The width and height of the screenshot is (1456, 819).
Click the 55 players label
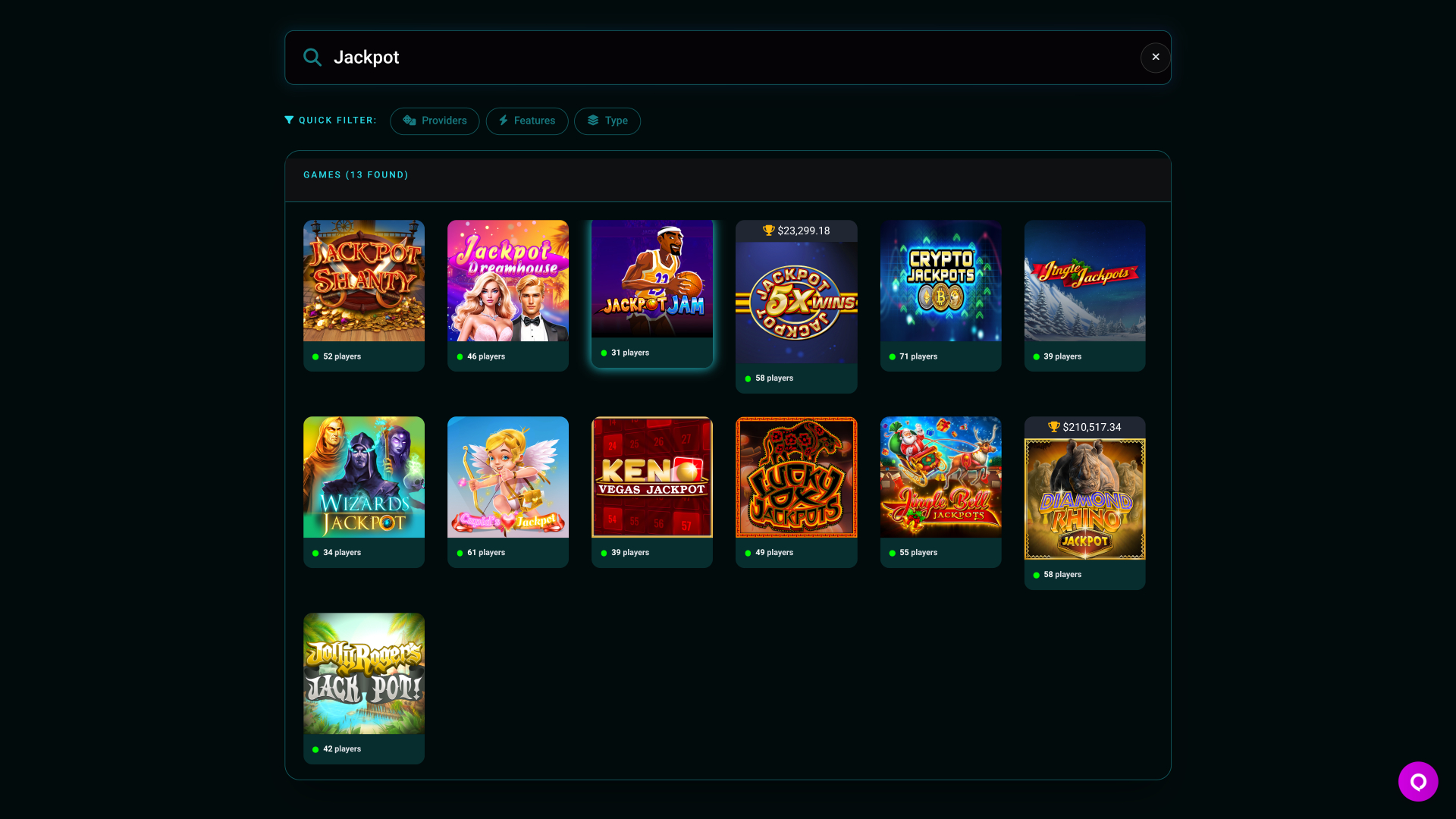click(918, 553)
